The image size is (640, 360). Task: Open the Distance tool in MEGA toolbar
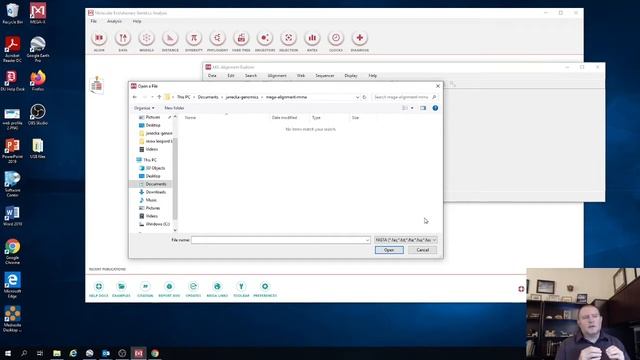170,41
